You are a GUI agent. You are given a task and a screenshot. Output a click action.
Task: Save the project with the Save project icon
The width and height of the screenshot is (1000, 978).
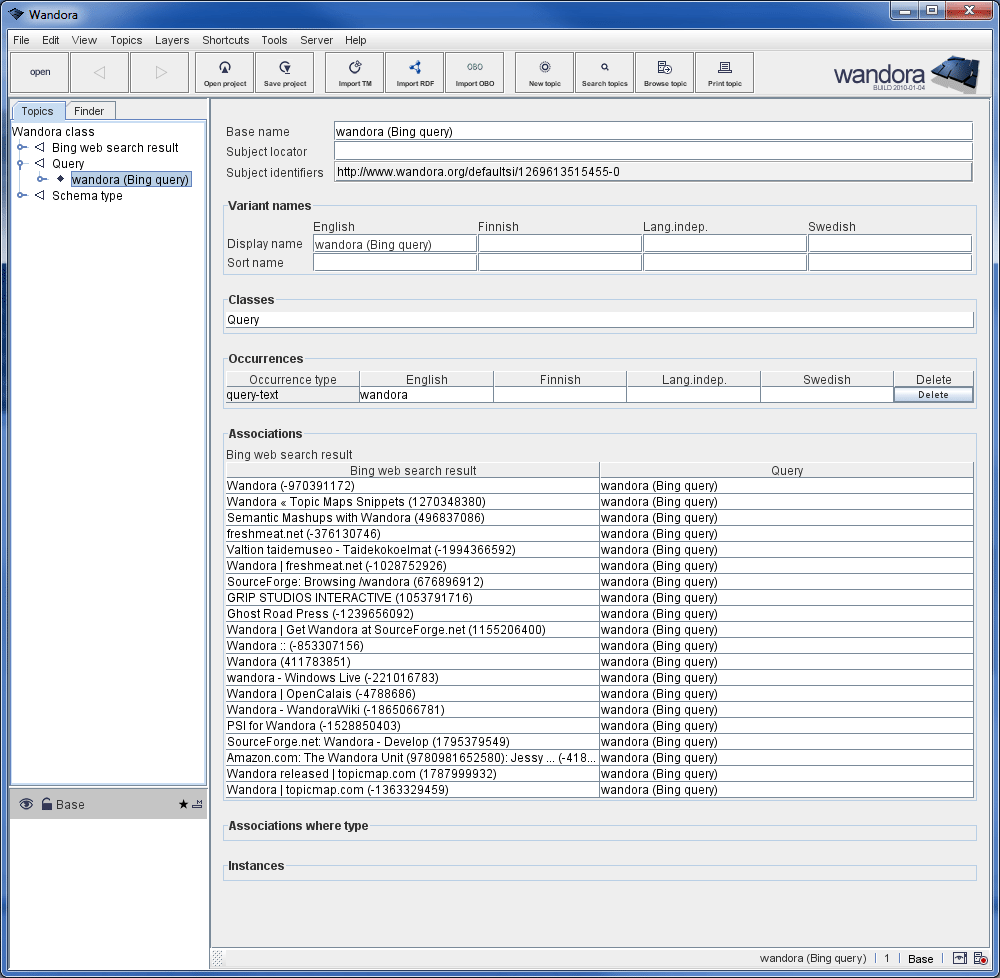point(283,72)
